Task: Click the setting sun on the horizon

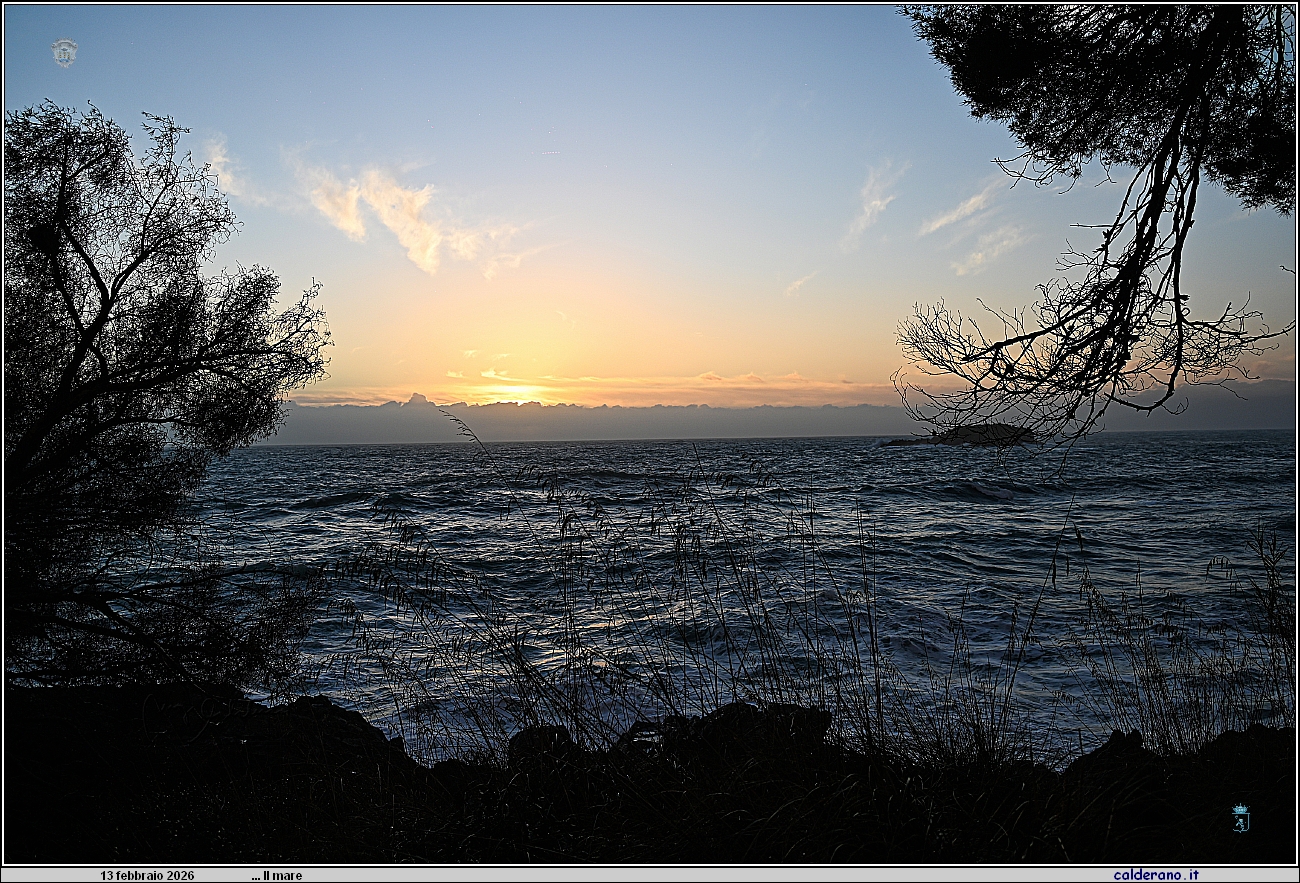Action: pos(515,393)
